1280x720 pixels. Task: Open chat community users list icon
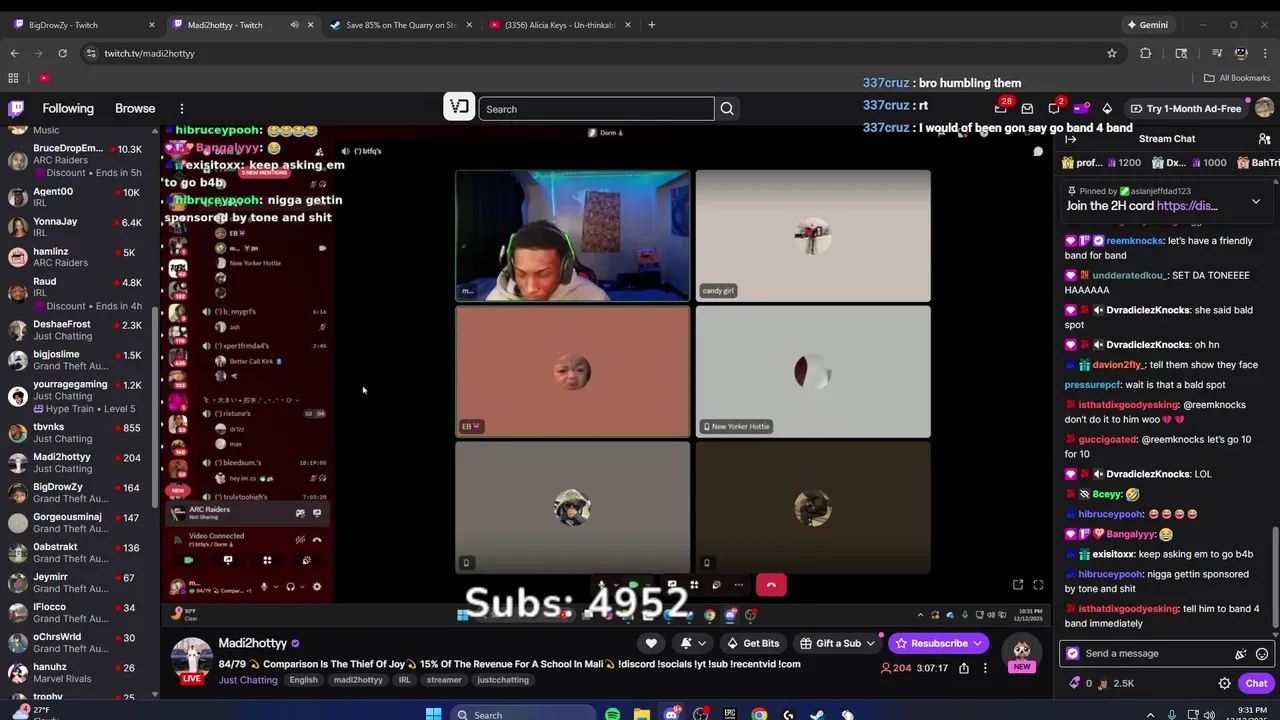coord(1264,139)
